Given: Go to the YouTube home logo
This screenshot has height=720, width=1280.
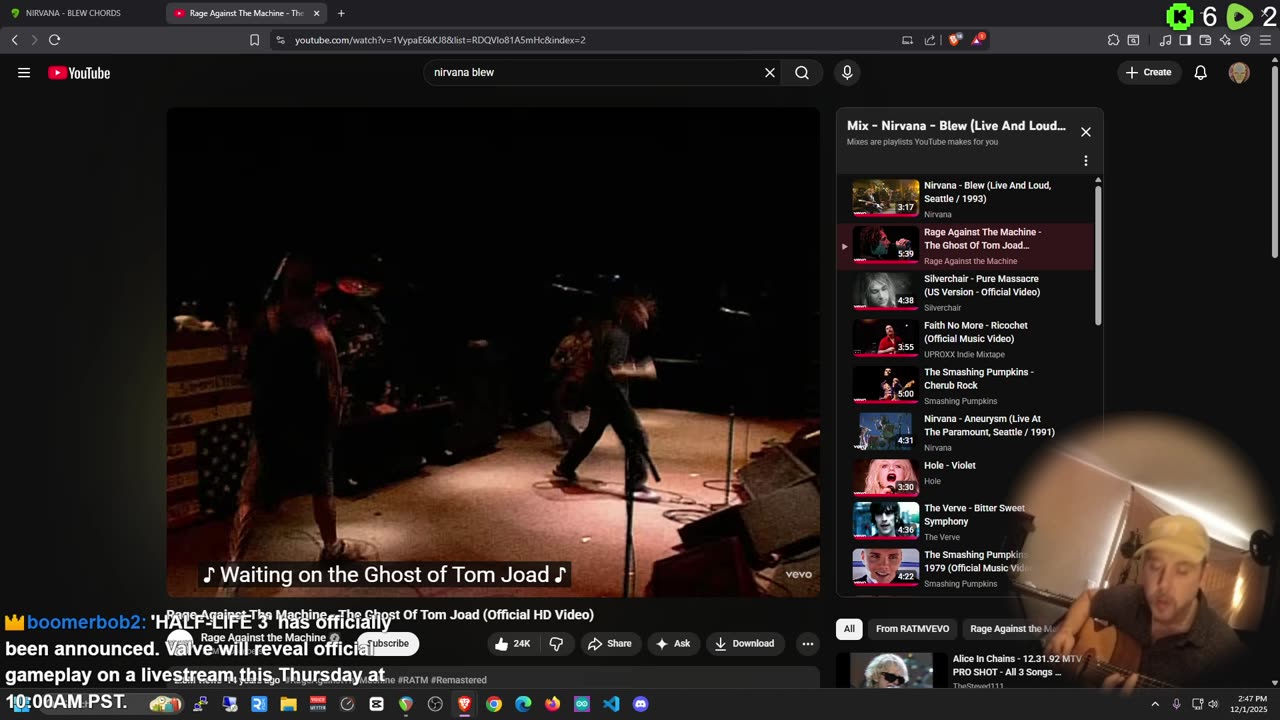Looking at the screenshot, I should coord(79,72).
